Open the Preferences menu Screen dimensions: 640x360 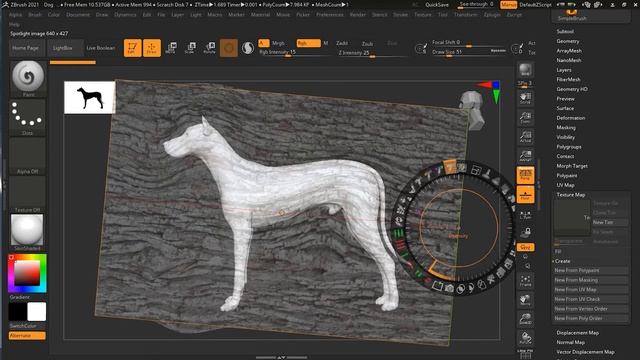pos(330,15)
